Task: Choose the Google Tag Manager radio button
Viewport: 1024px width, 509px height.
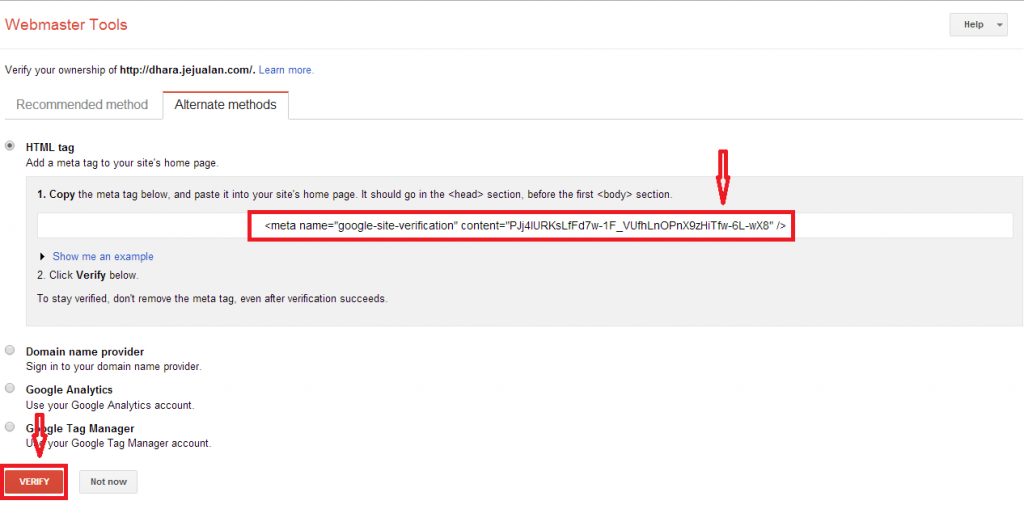Action: click(x=10, y=427)
